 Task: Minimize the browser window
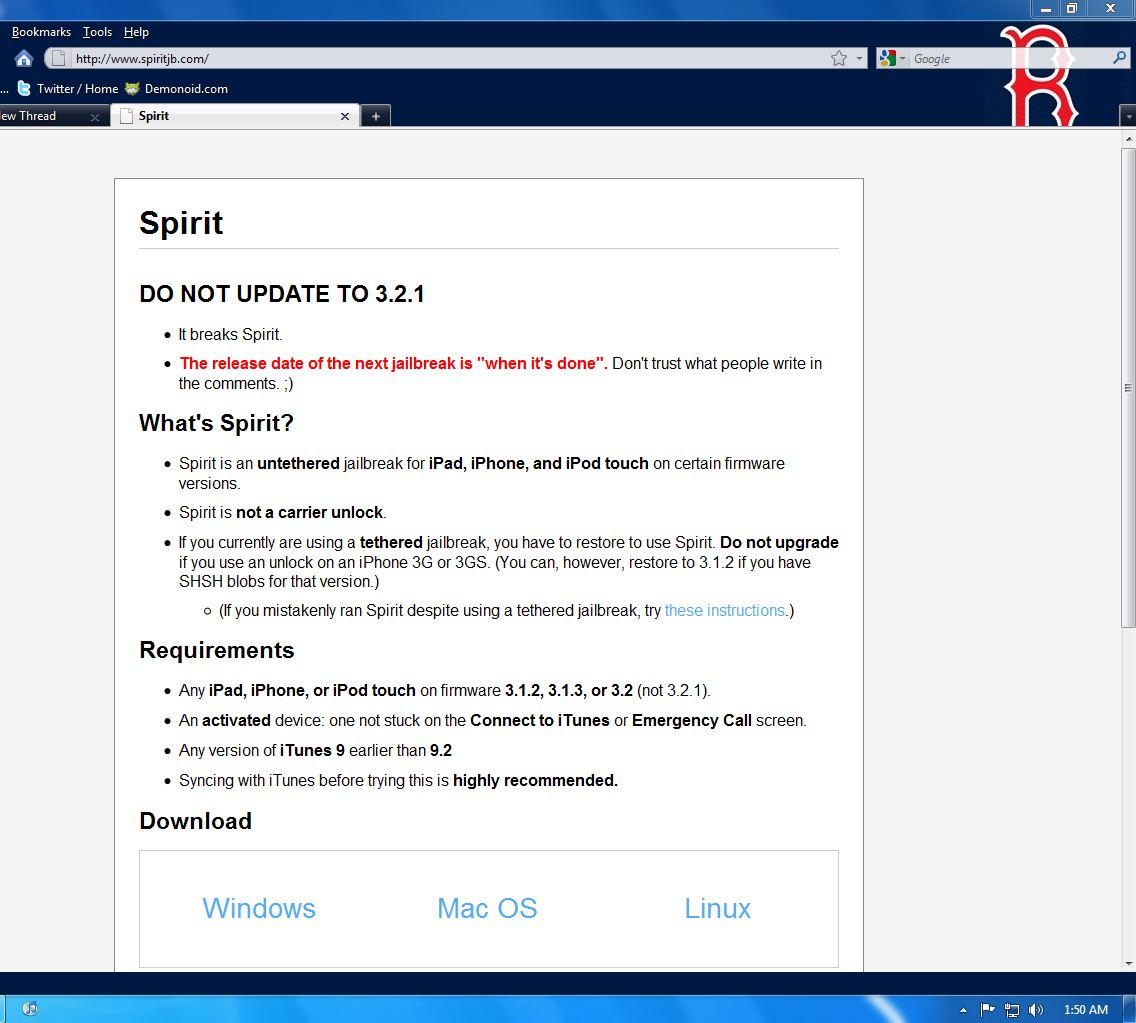[1045, 9]
